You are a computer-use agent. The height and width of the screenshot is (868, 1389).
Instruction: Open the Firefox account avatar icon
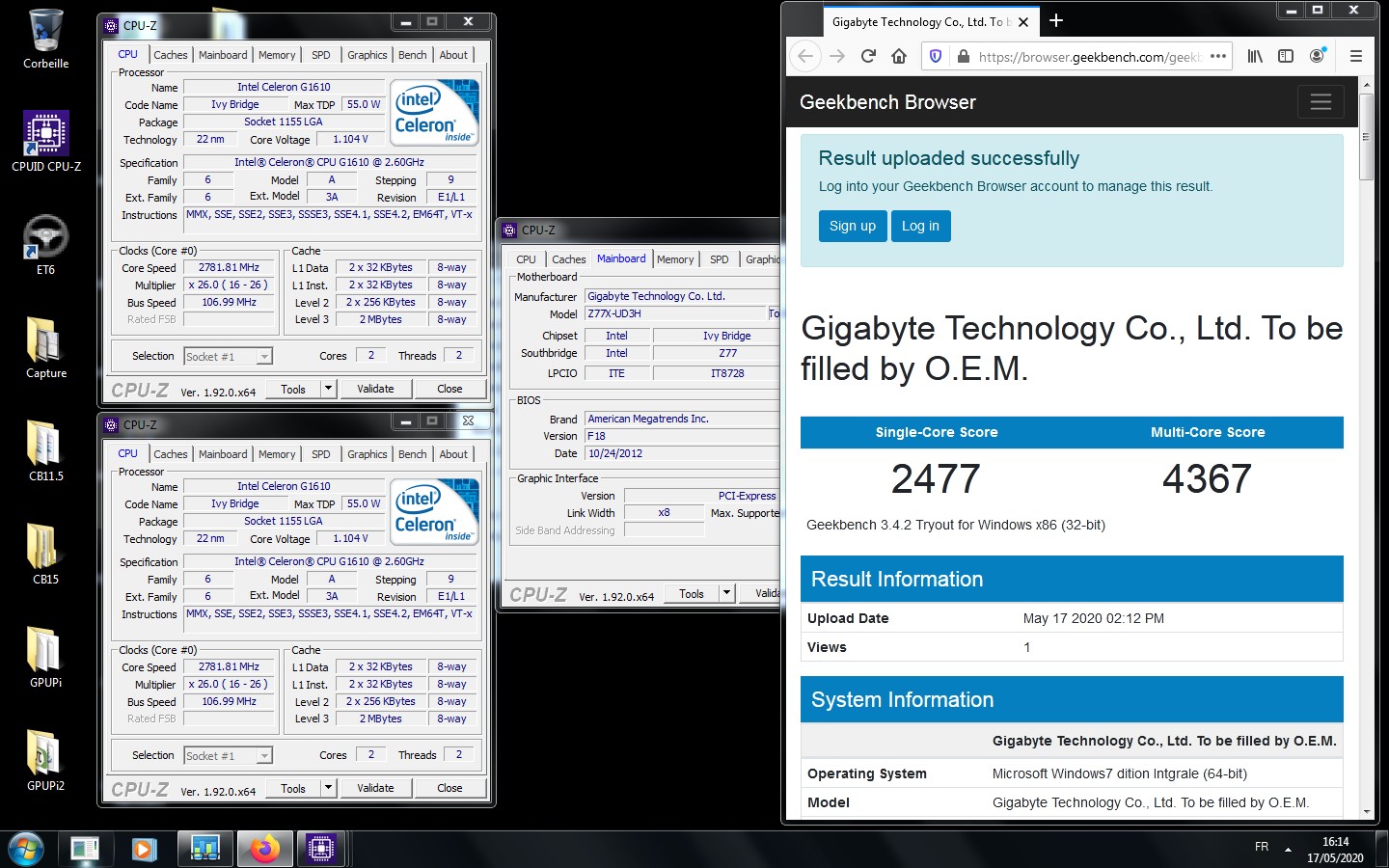coord(1317,56)
